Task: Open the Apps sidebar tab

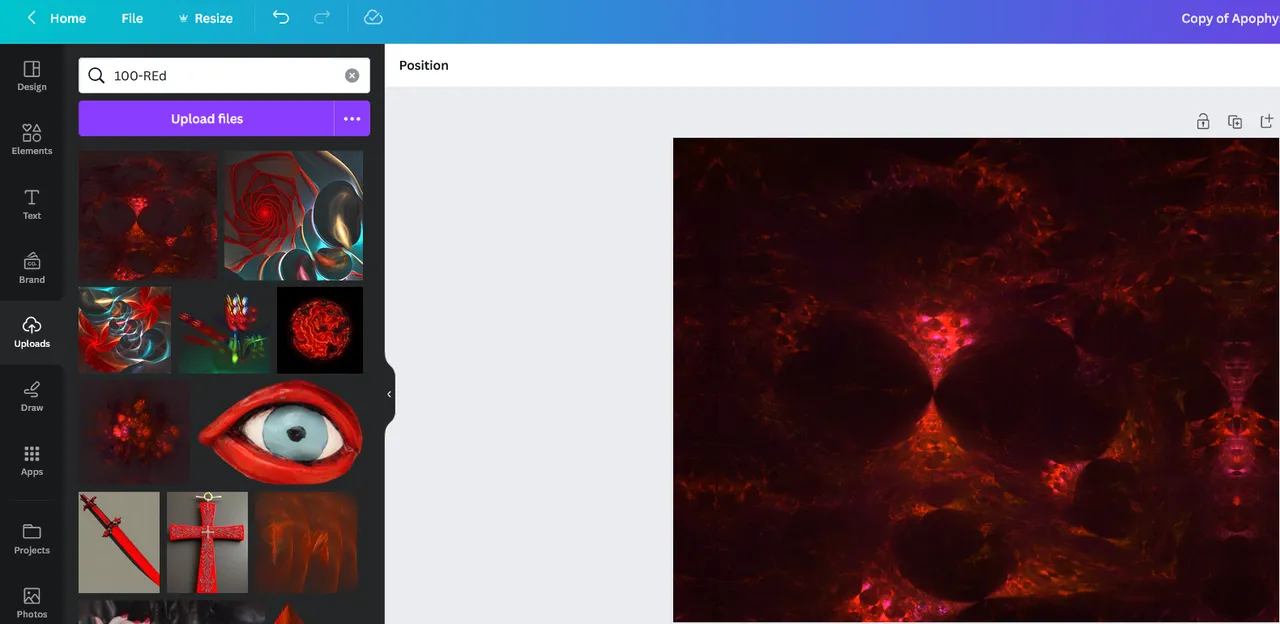Action: (32, 460)
